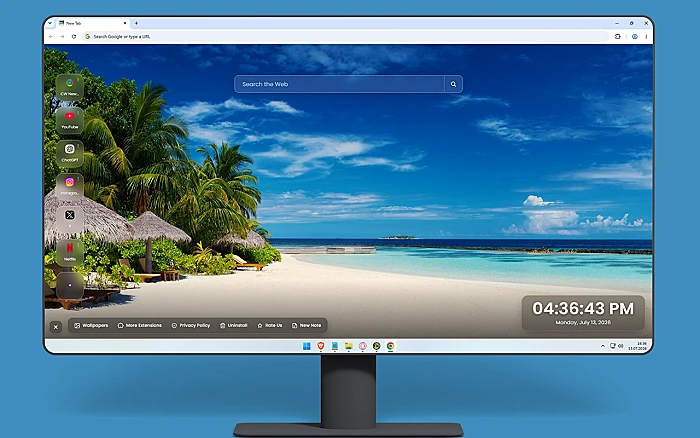Choose Rate Us in the bottom bar
Image resolution: width=700 pixels, height=438 pixels.
tap(270, 325)
